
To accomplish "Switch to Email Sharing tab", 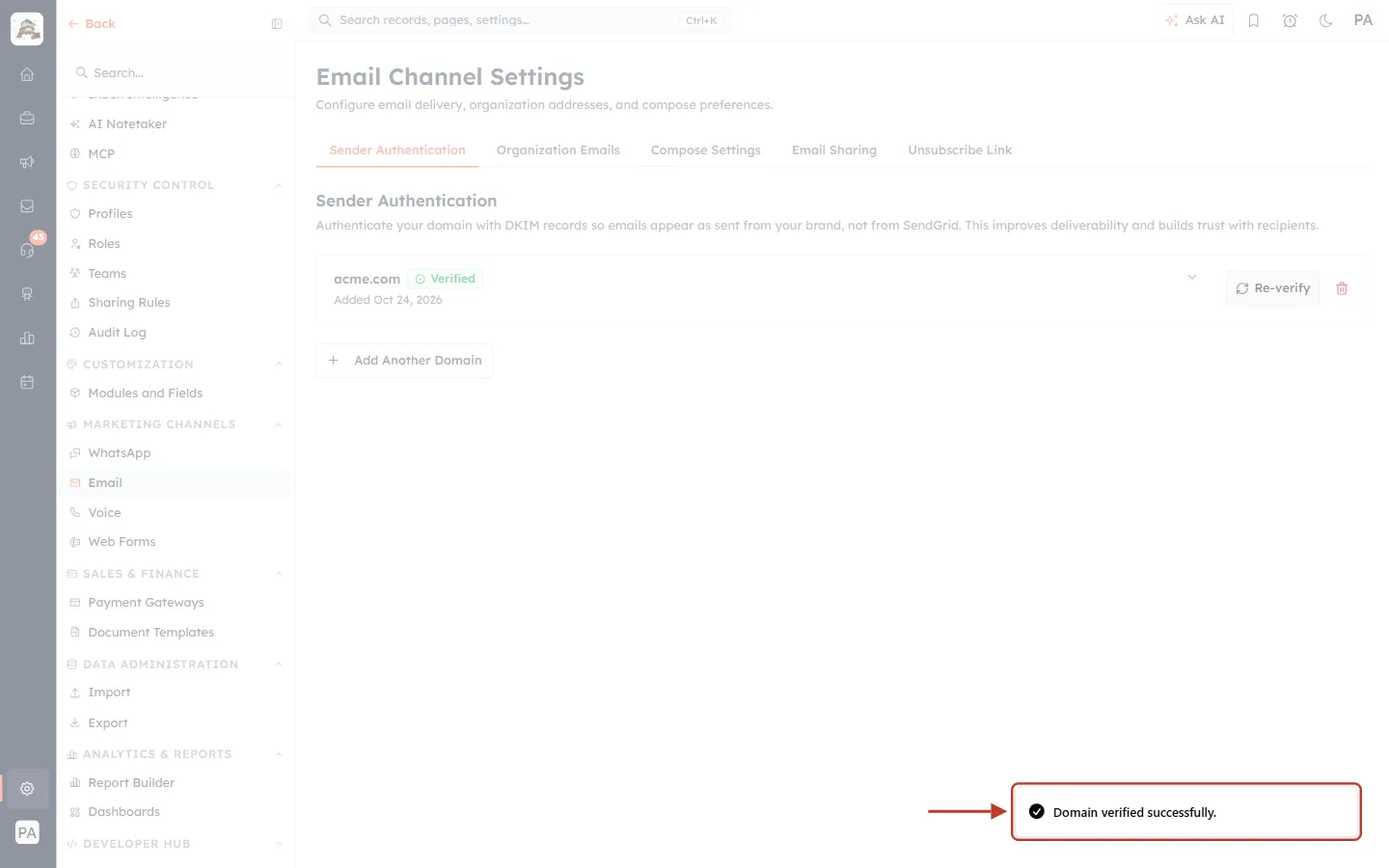I will (834, 150).
